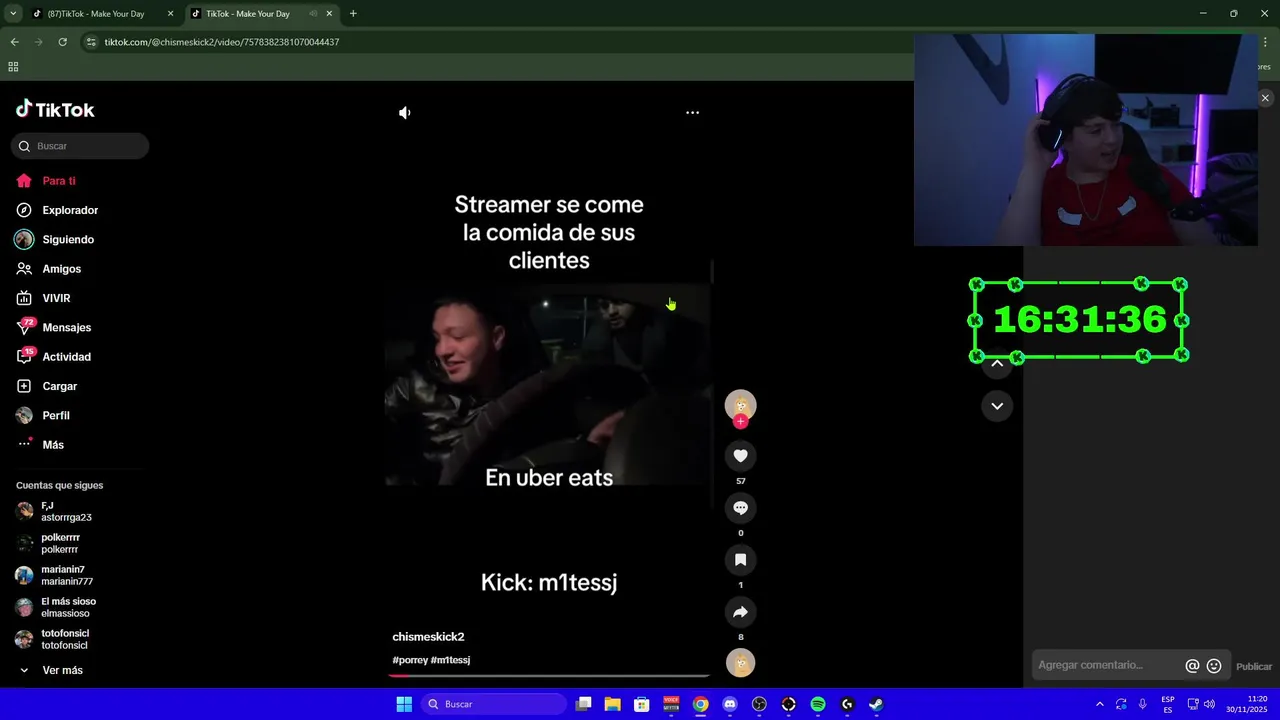Open Logitech G HUB from the taskbar
Screen dimensions: 1280x720
pos(847,704)
